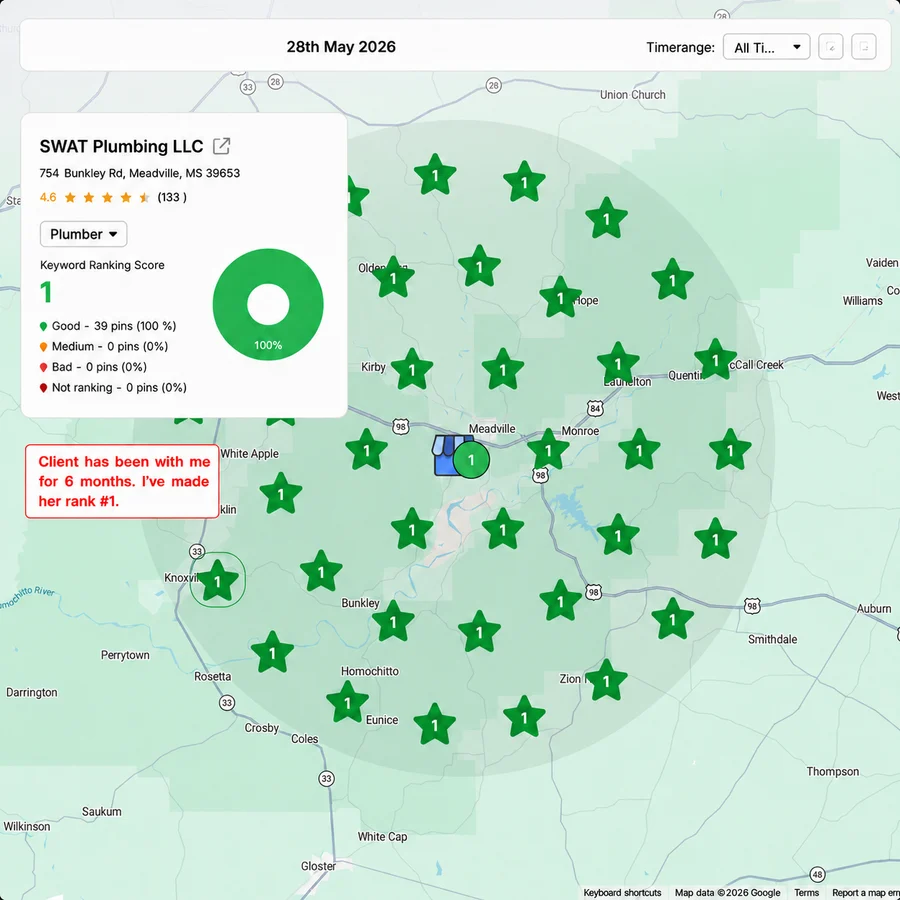The image size is (900, 900).
Task: Click star pin right of Zion label
Action: click(x=606, y=681)
